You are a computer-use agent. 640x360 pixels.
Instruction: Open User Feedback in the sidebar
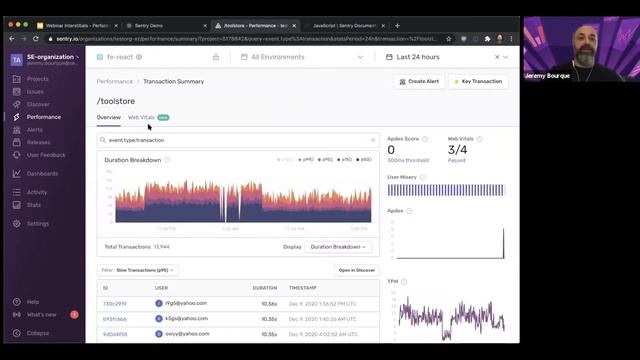click(x=46, y=155)
